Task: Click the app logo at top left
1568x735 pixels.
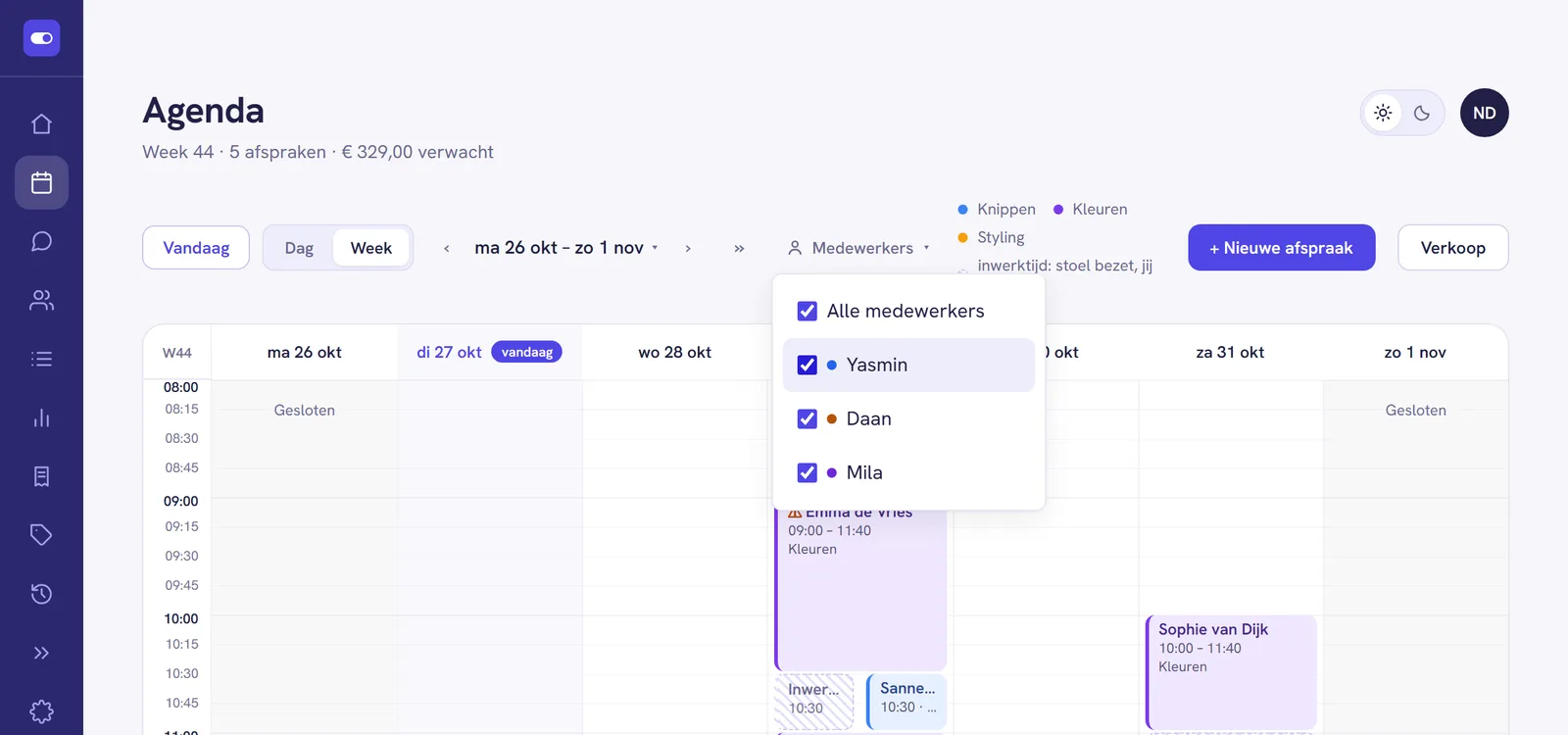Action: (x=41, y=38)
